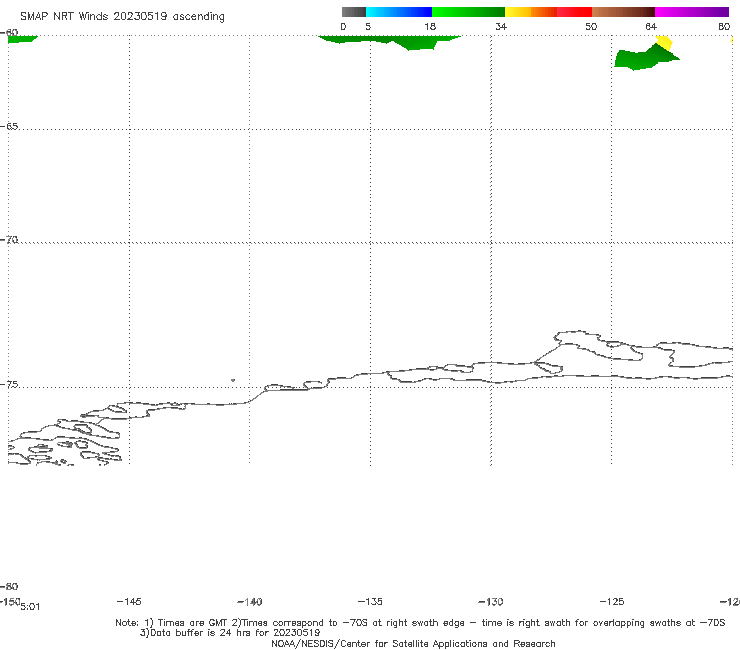
Task: Click the 5:01 swath time label
Action: click(x=30, y=607)
